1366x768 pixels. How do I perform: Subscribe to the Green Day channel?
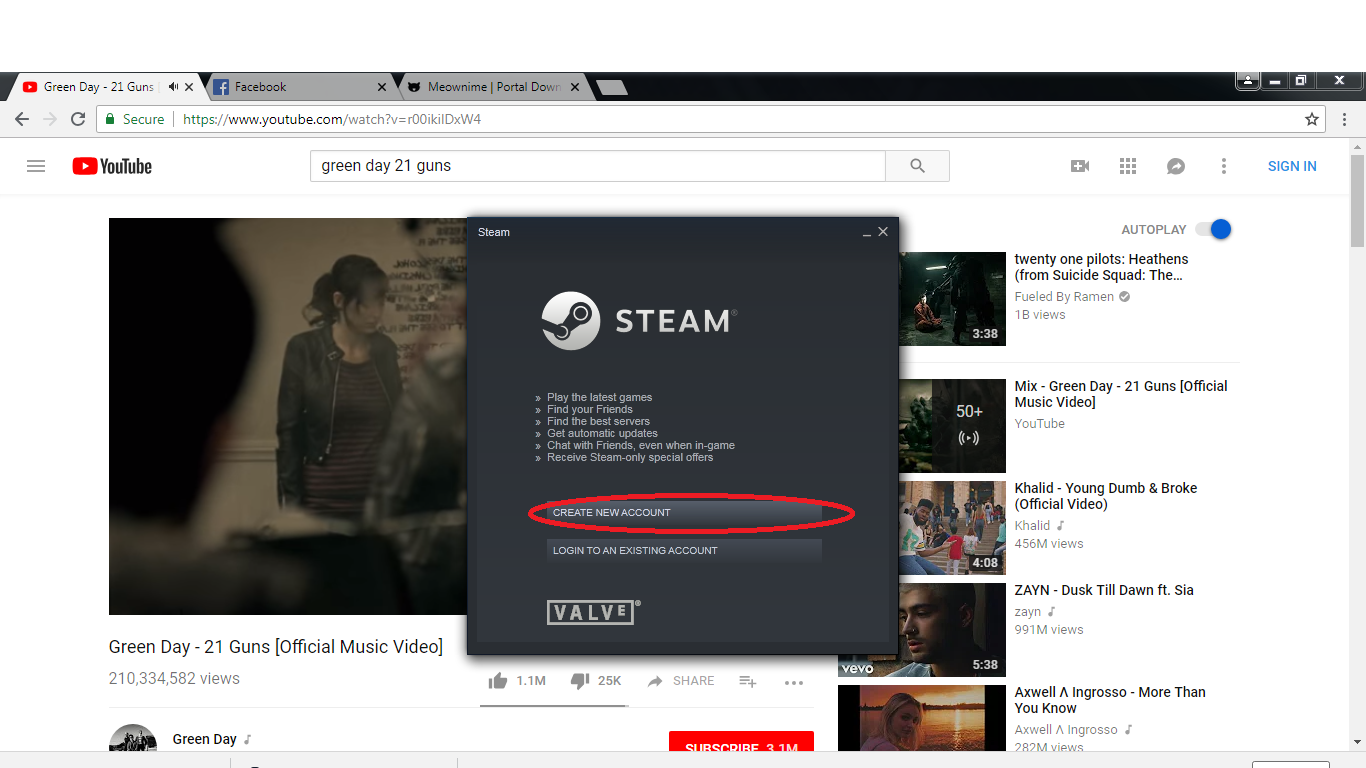741,747
